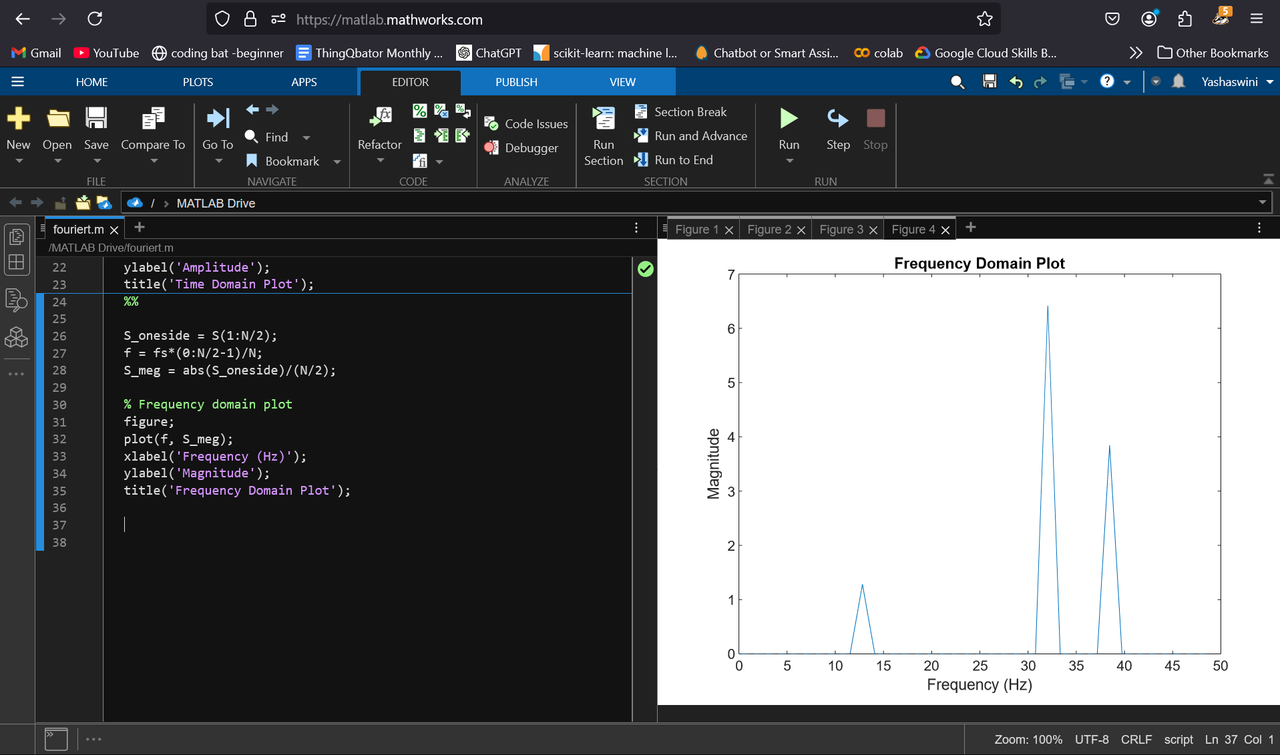1280x755 pixels.
Task: Open the Workspace grid sidebar icon
Action: (x=16, y=263)
